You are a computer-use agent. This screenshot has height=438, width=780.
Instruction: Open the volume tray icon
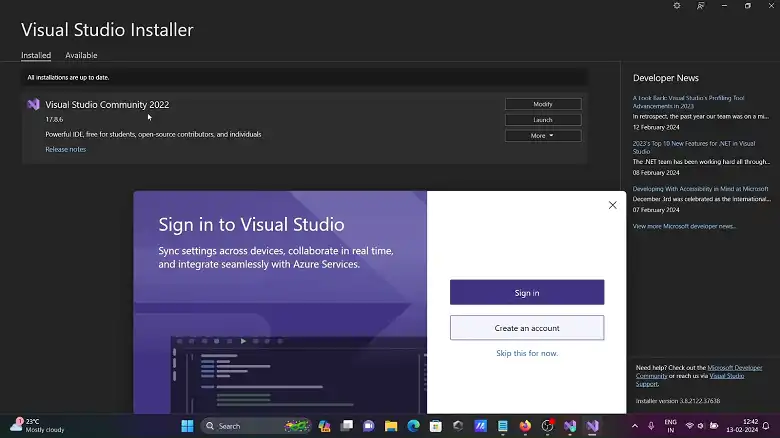(x=701, y=426)
